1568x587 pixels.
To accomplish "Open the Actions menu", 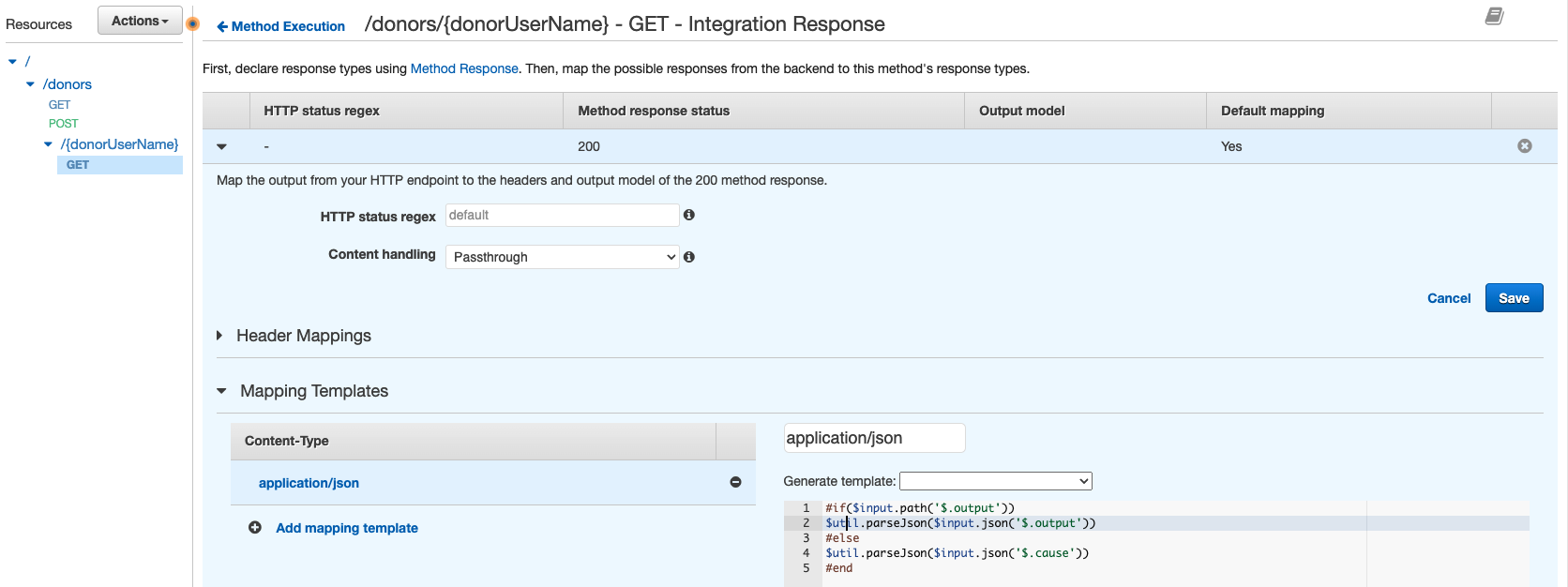I will click(x=140, y=21).
